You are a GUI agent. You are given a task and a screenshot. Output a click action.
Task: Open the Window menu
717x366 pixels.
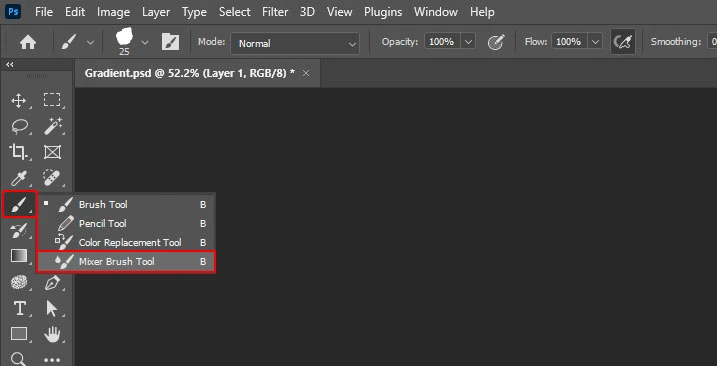[435, 12]
